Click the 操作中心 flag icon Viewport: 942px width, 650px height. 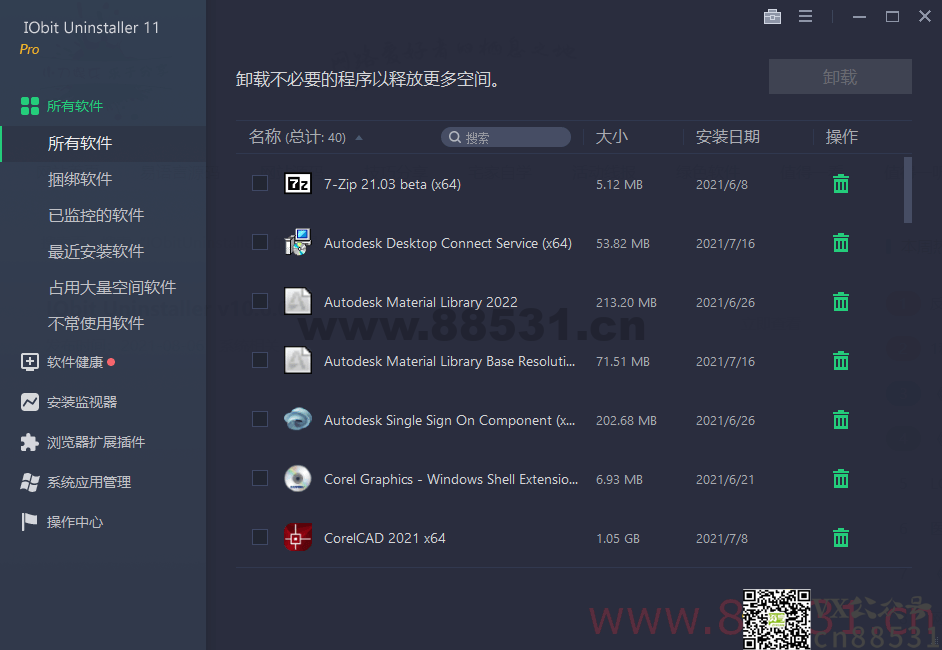(29, 521)
